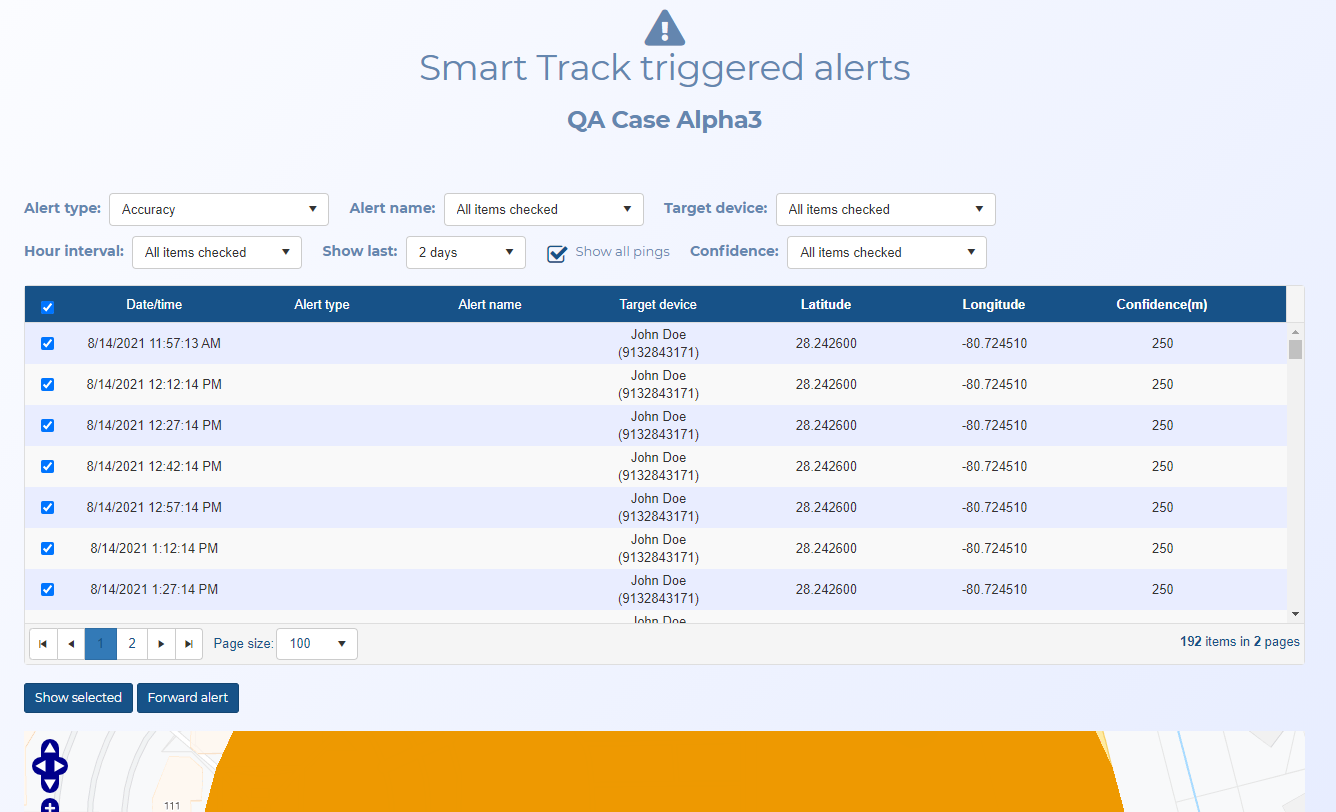
Task: Pan the map right with arrow control
Action: [x=61, y=766]
